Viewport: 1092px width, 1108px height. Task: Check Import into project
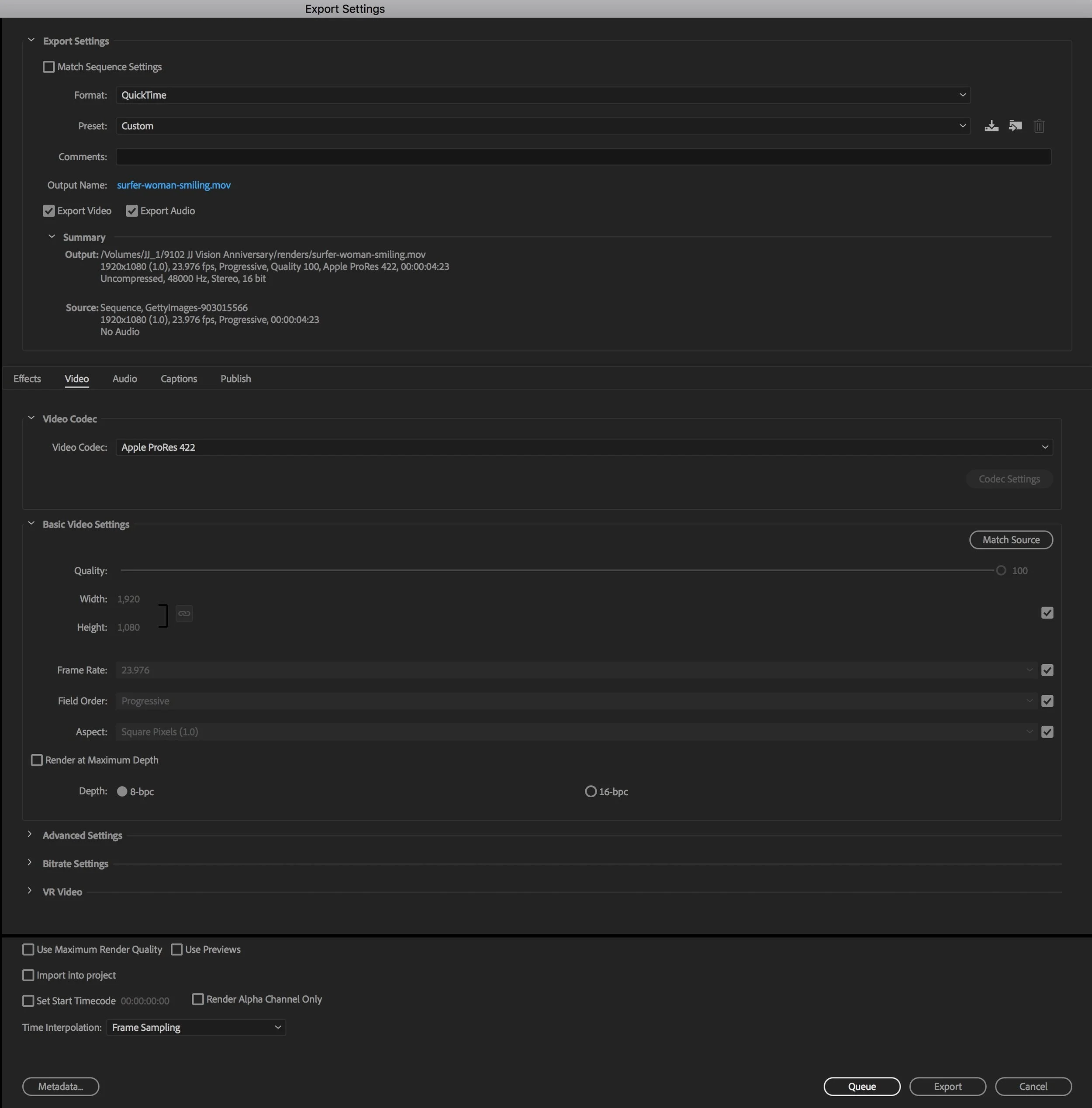click(x=28, y=975)
